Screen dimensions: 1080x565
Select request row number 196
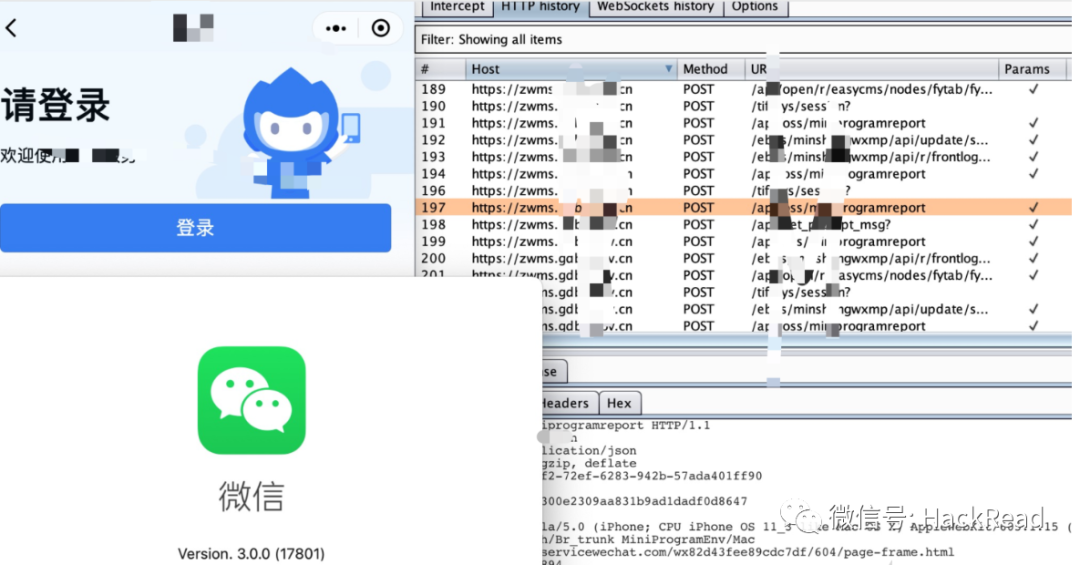click(x=742, y=190)
